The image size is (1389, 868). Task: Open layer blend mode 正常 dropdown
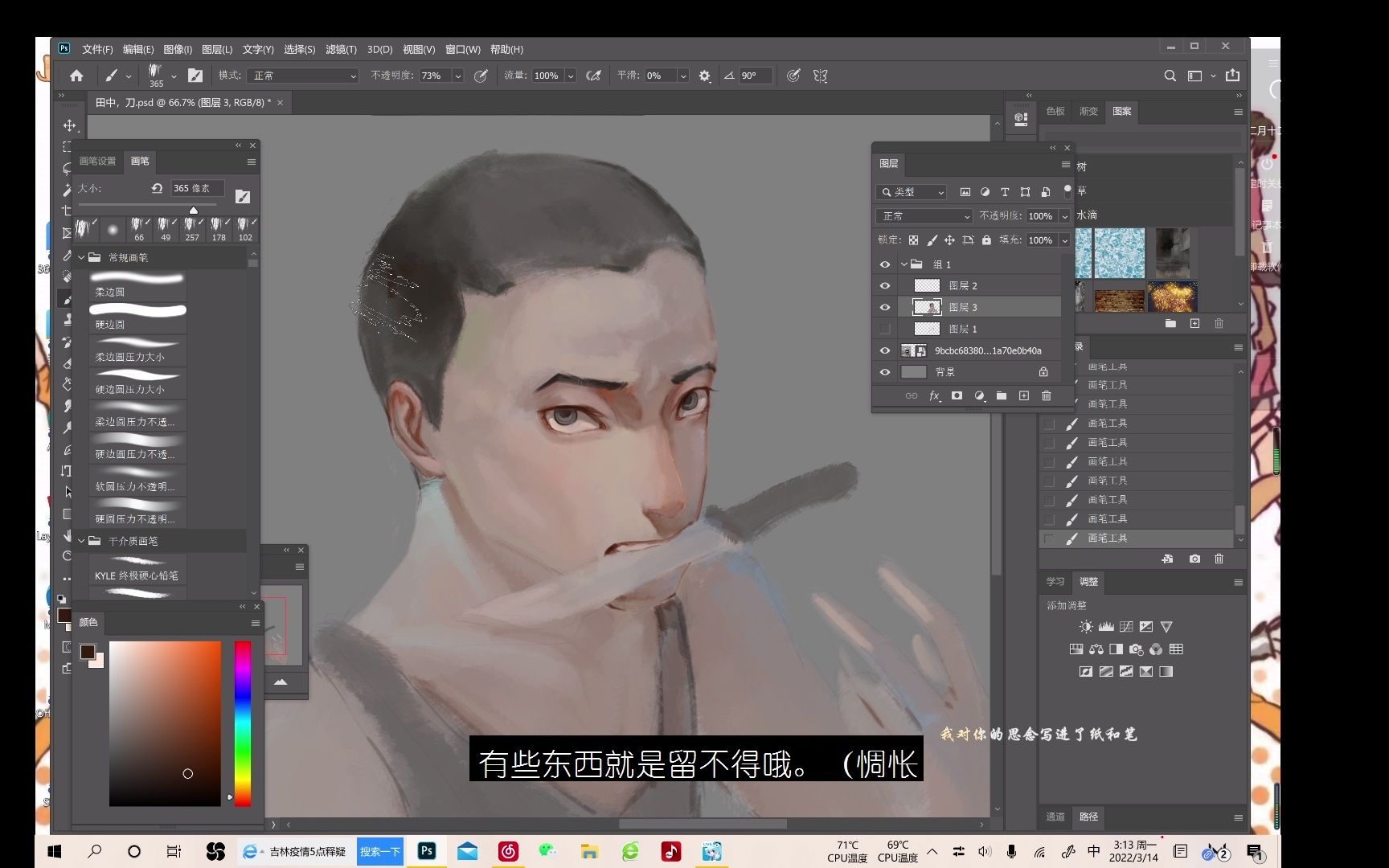[924, 216]
